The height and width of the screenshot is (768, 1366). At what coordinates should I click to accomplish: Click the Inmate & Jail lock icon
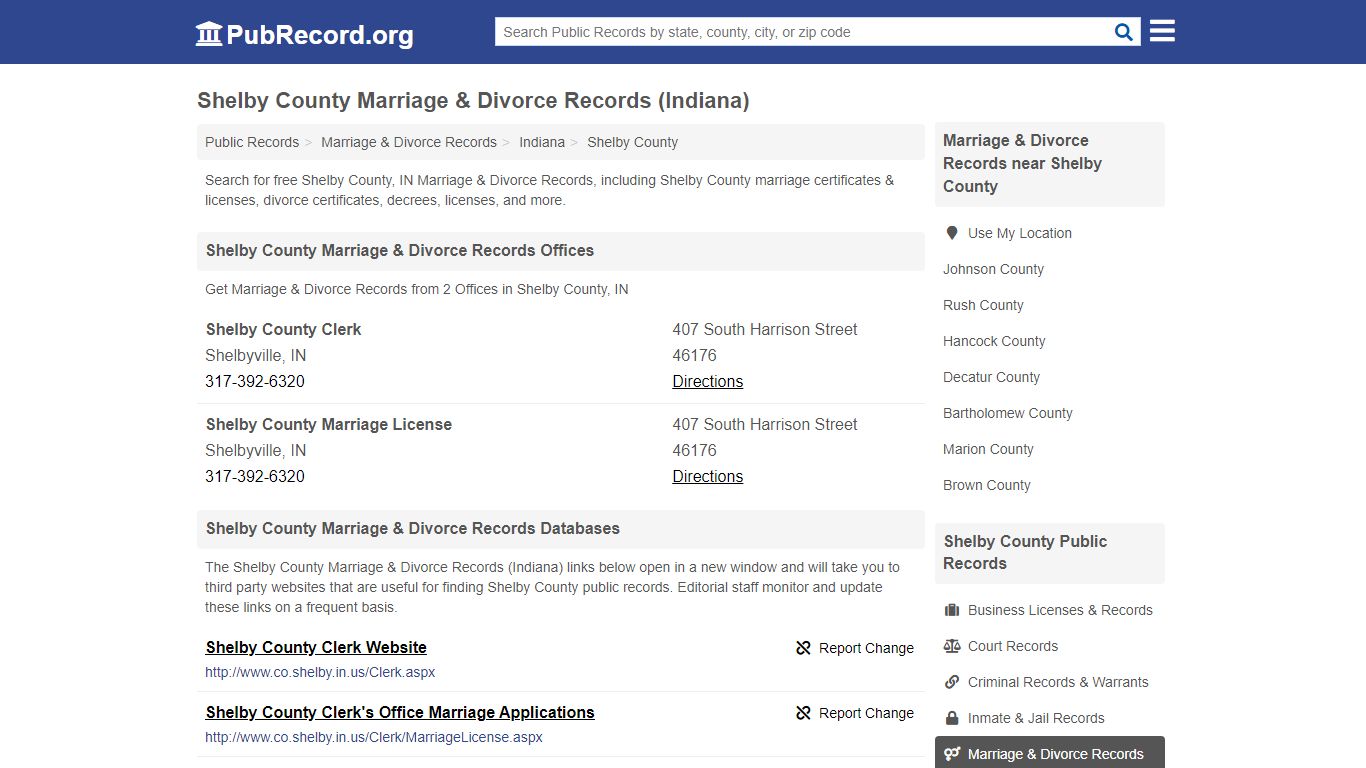pos(952,718)
